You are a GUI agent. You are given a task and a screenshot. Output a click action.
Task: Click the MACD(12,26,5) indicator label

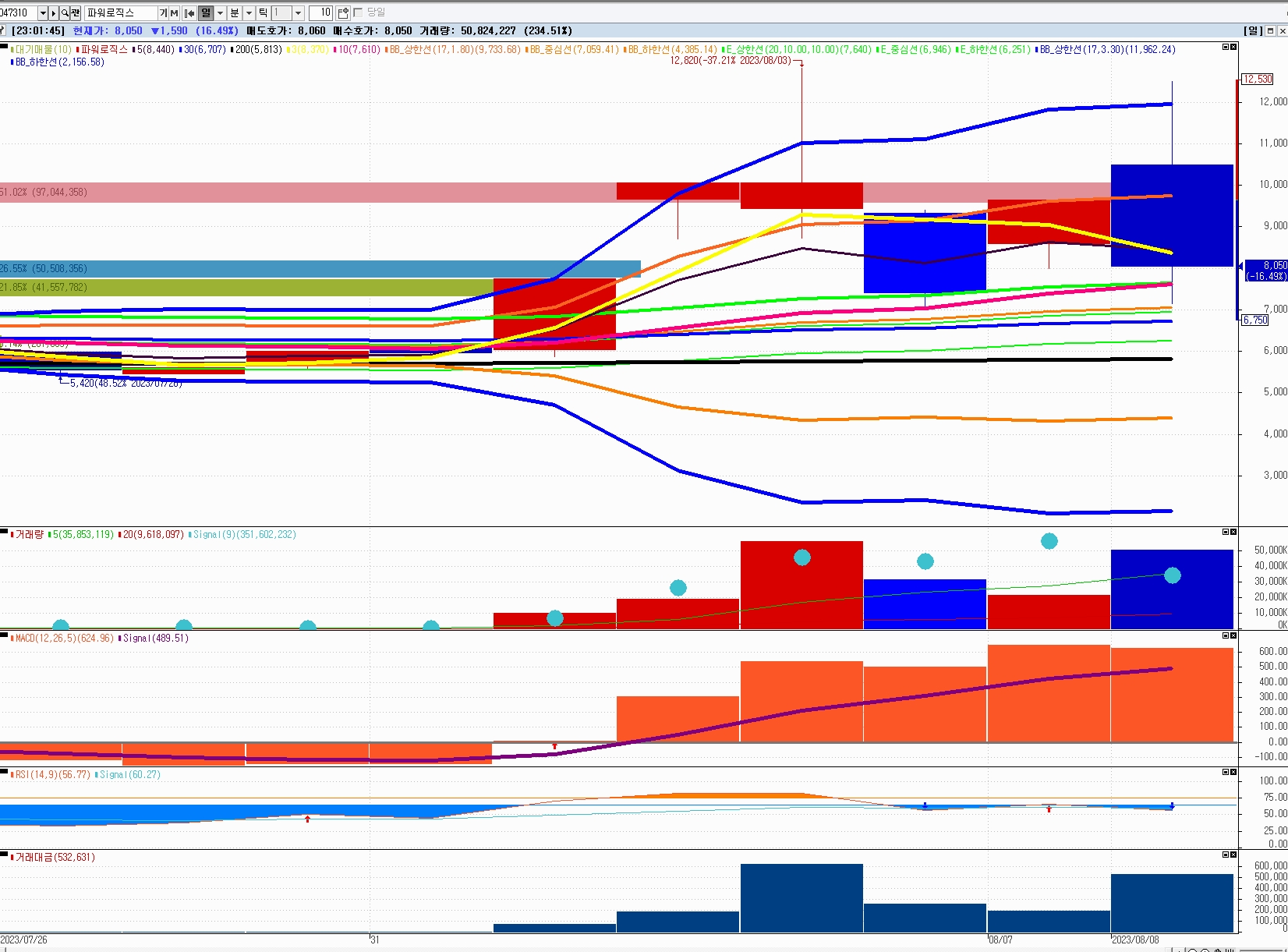64,638
